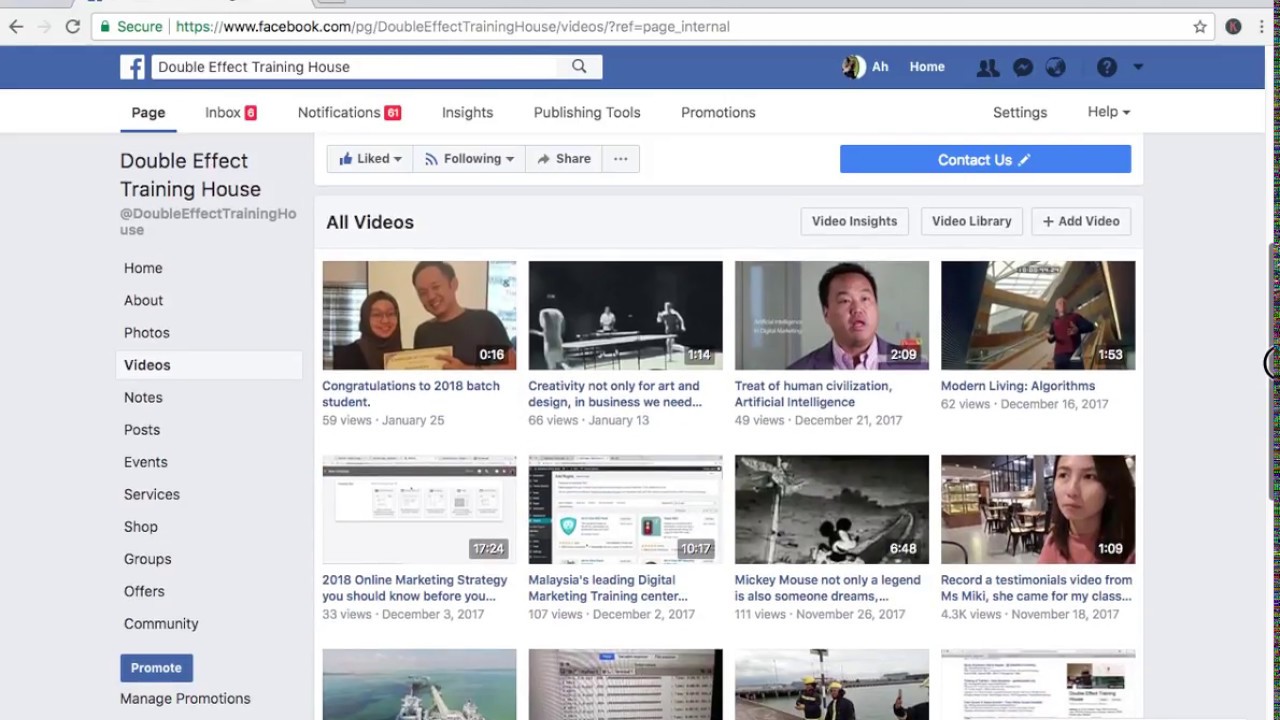Click the Add Video button
Viewport: 1280px width, 720px height.
pos(1081,221)
